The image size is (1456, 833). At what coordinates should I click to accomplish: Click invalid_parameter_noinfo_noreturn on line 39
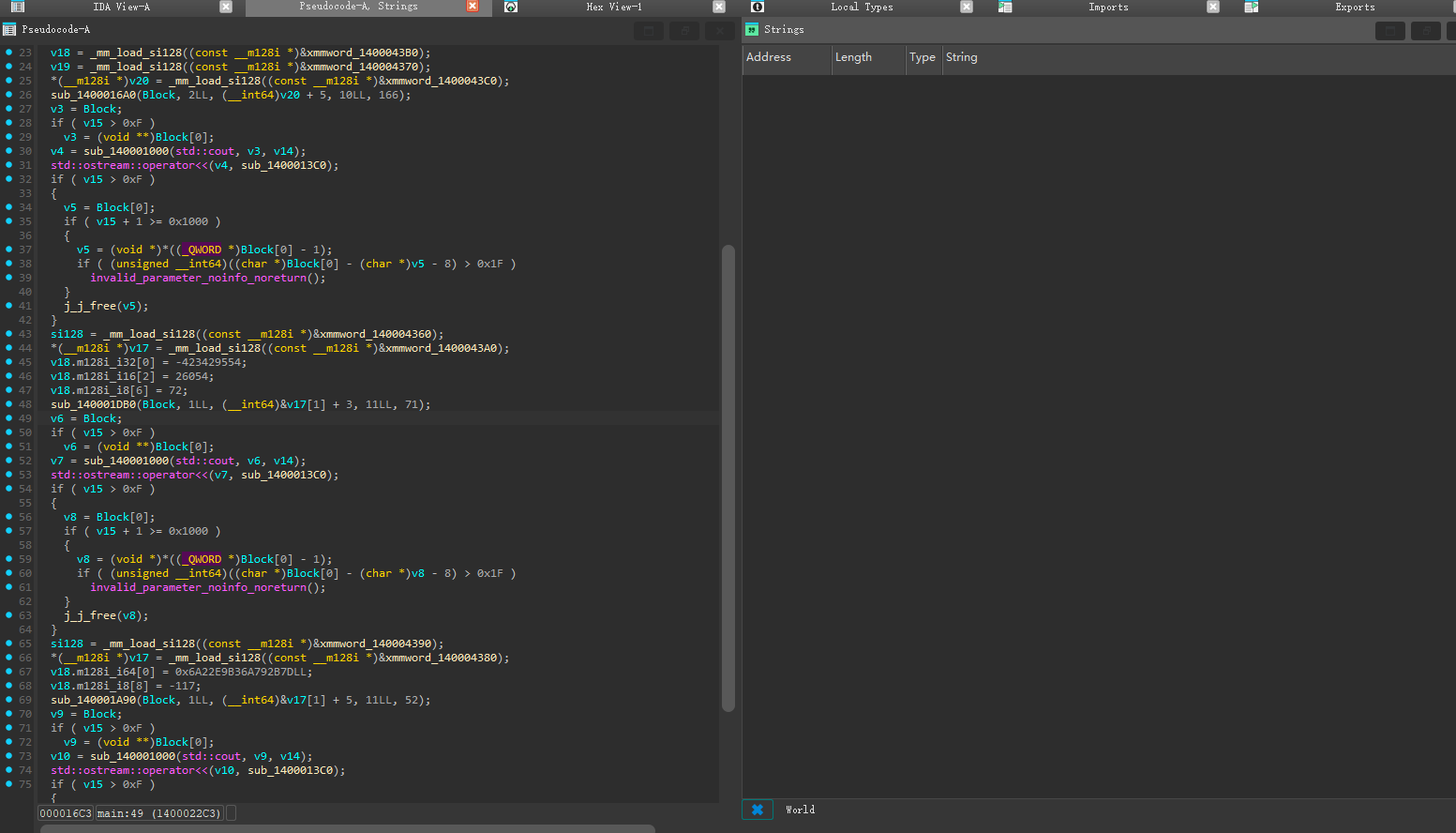pyautogui.click(x=198, y=278)
